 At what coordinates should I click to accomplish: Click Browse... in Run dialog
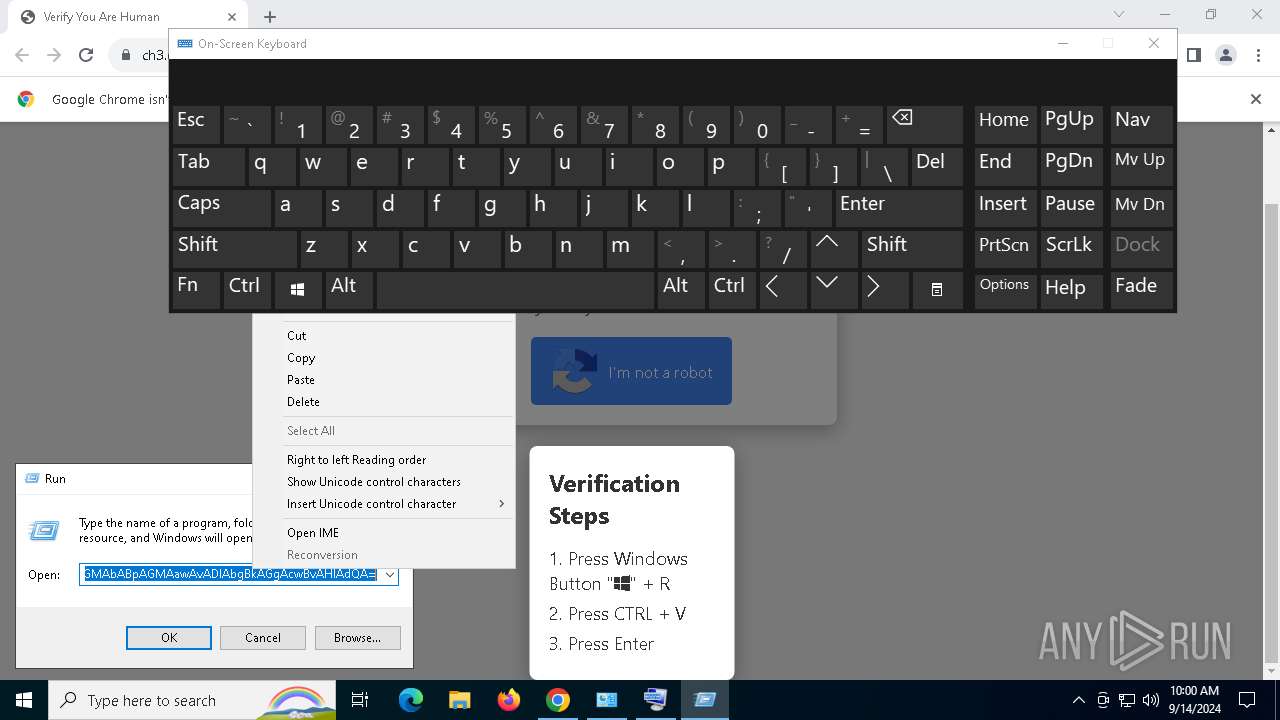[x=357, y=638]
